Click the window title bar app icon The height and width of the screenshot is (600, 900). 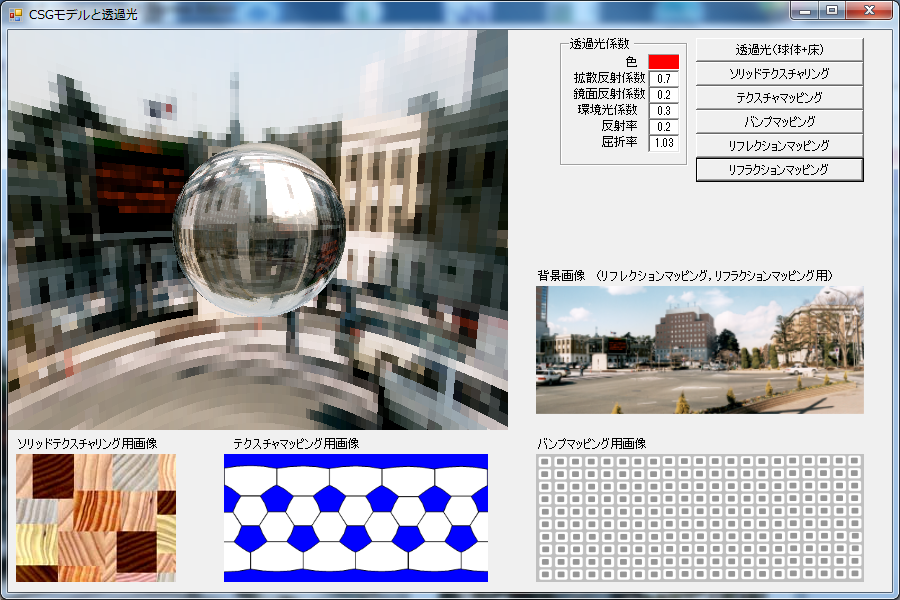click(x=15, y=14)
